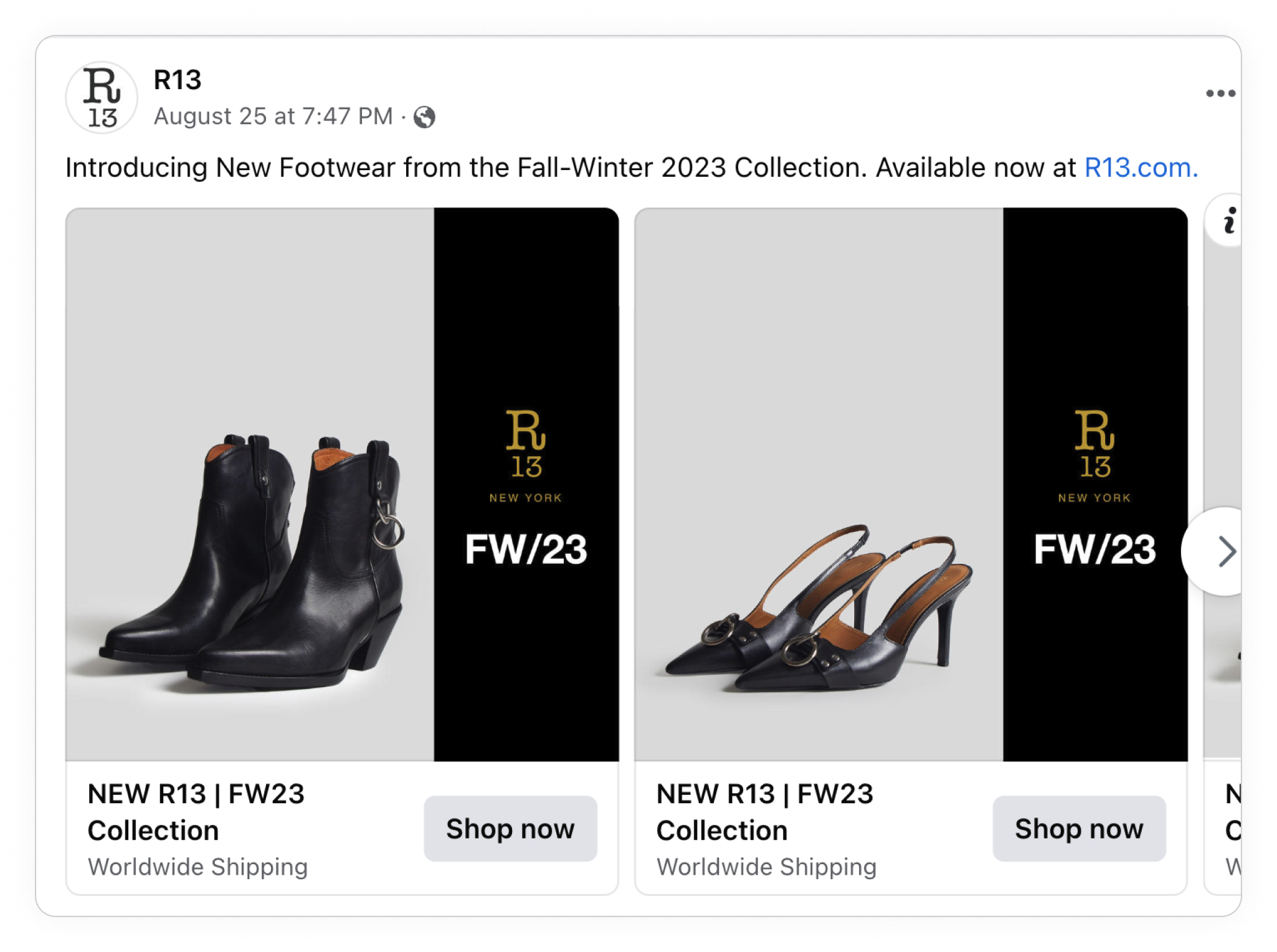Screen dimensions: 1277x952
Task: Open the post options to expand more actions
Action: (x=1220, y=92)
